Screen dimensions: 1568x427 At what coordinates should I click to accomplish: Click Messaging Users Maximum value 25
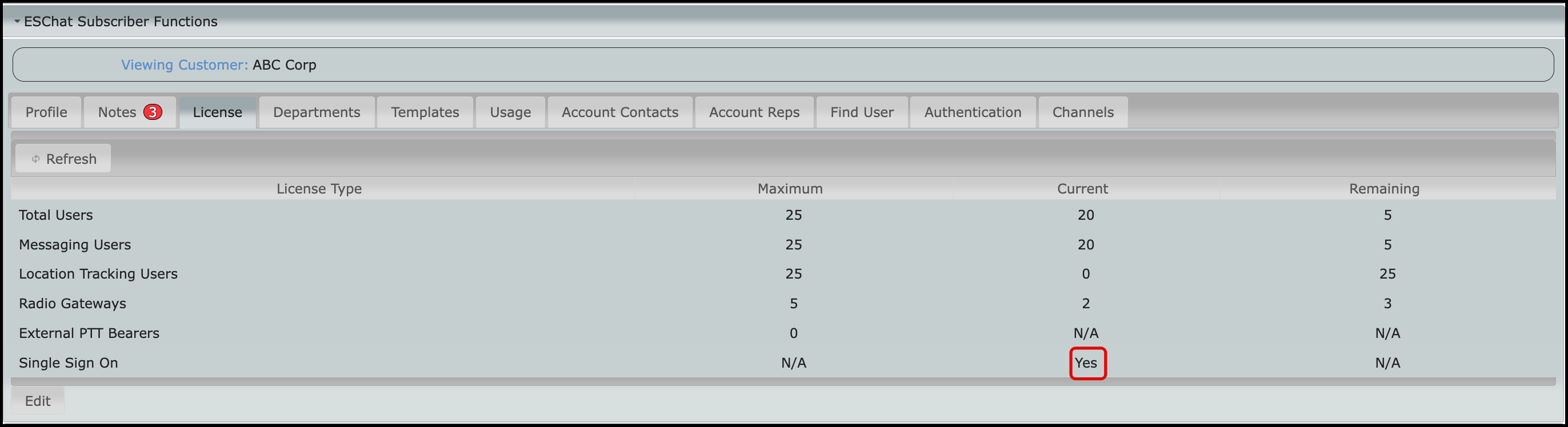click(x=794, y=244)
